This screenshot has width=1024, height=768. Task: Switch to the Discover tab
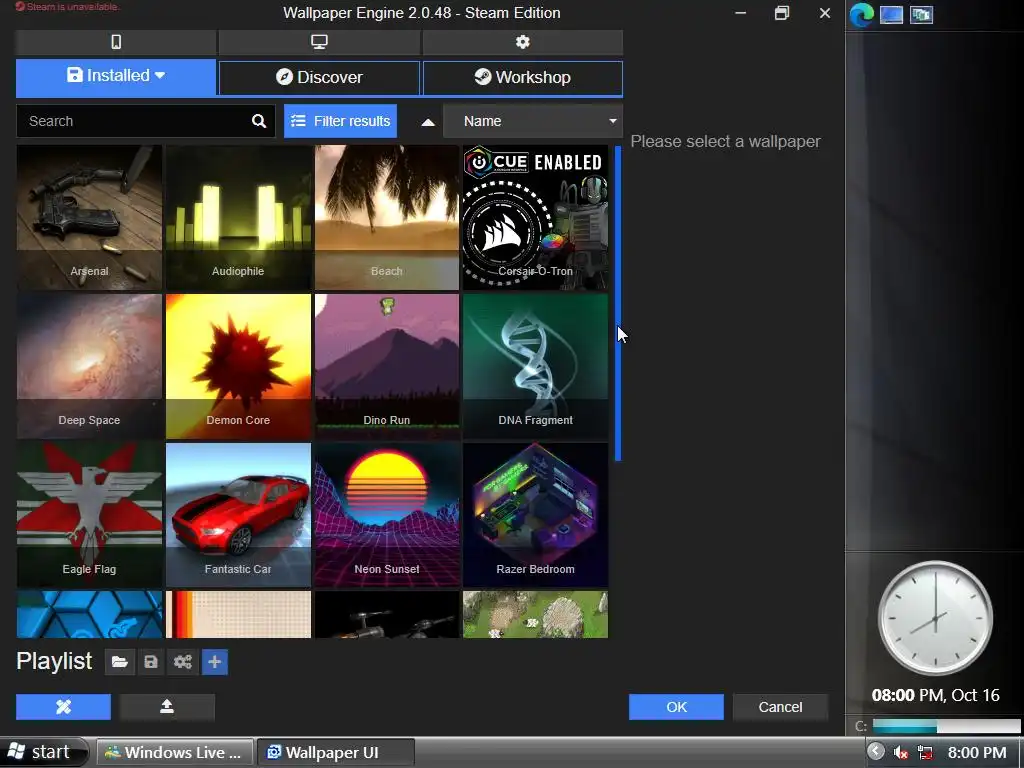point(319,78)
